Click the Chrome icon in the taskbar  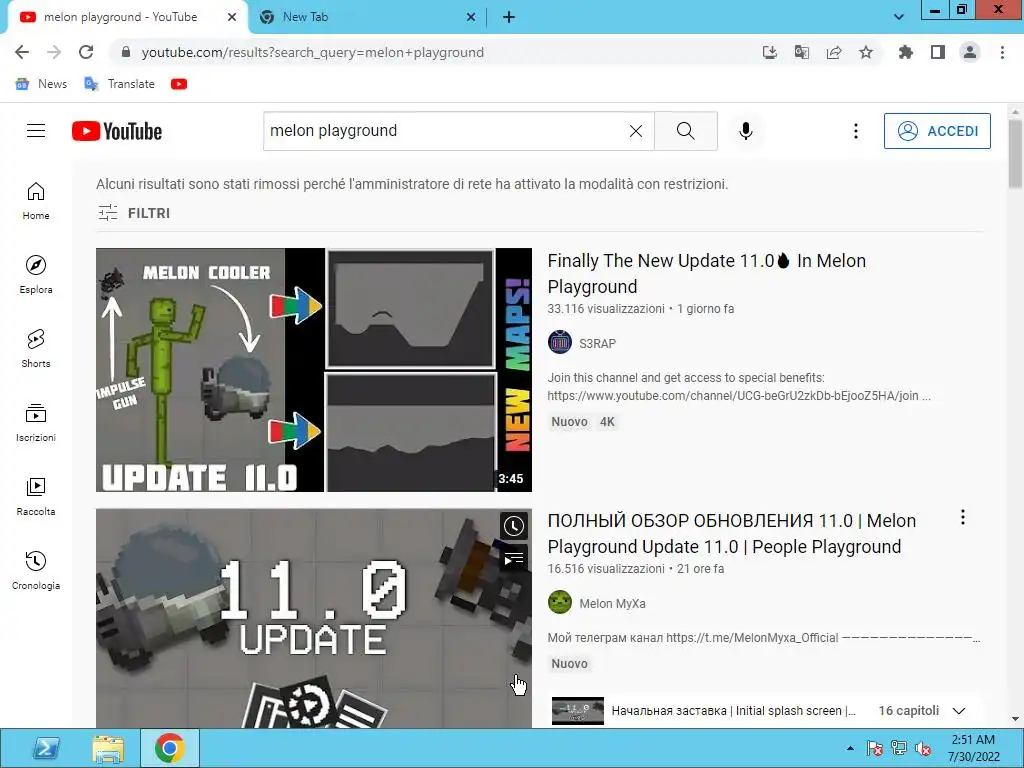[x=170, y=748]
